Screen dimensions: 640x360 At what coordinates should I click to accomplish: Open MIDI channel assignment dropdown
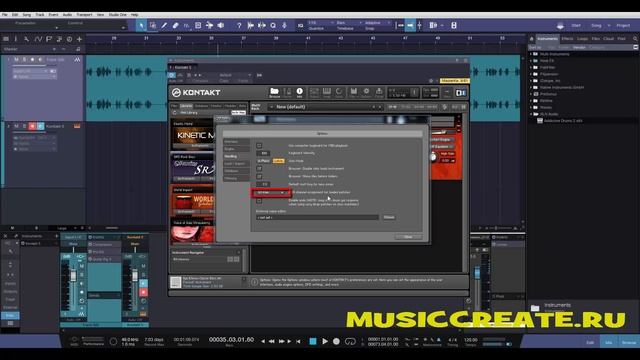pos(271,192)
